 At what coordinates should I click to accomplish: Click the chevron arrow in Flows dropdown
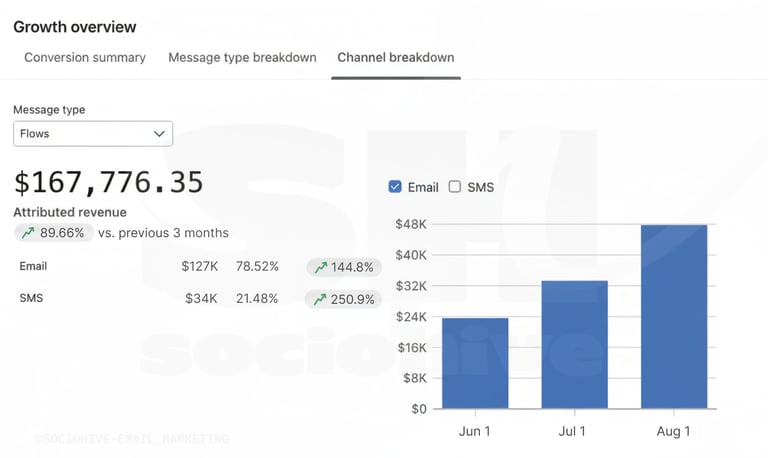tap(159, 134)
